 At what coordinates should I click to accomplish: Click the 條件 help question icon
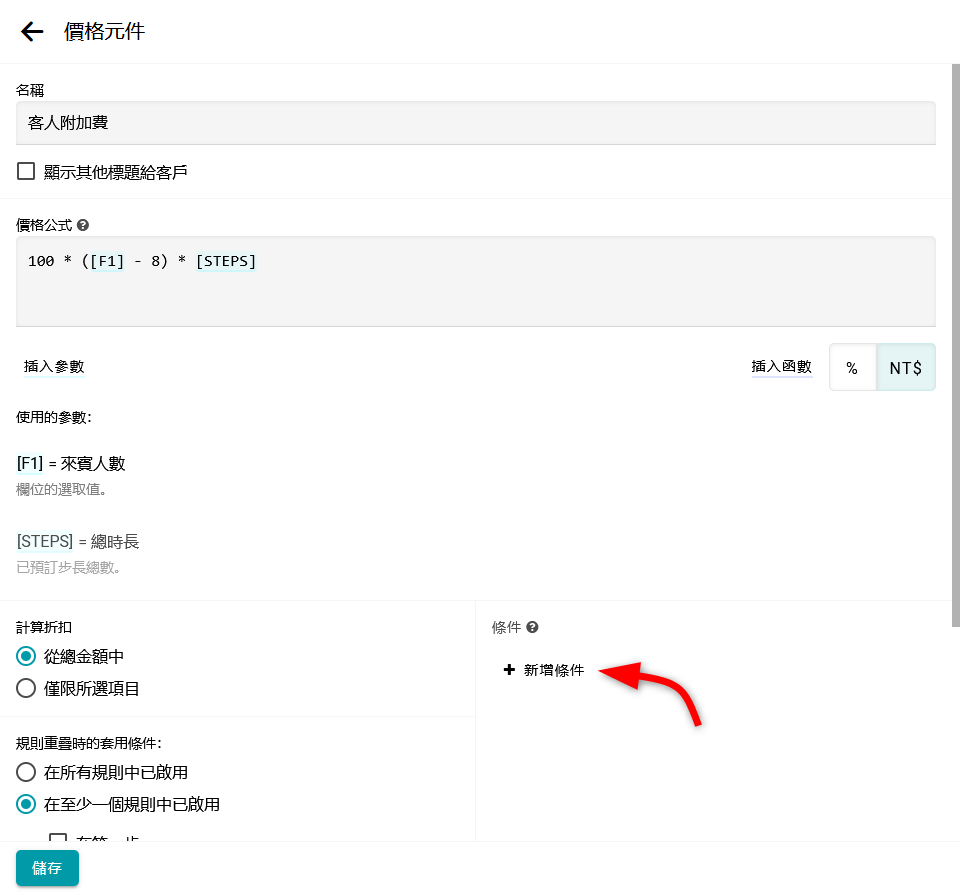[533, 627]
